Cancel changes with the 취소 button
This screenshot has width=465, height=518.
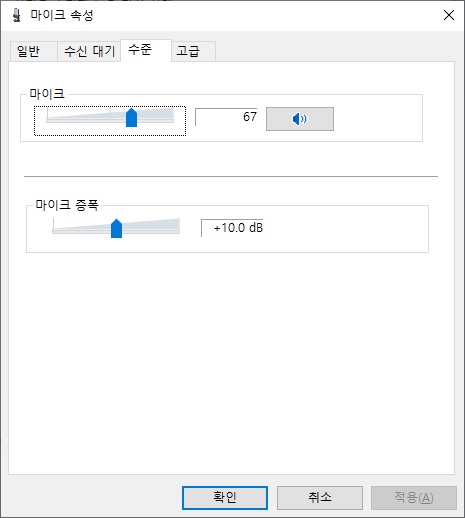[320, 497]
